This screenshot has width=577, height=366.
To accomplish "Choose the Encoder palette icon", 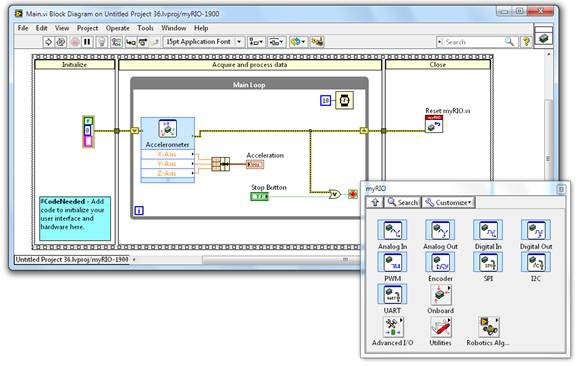I will (440, 263).
